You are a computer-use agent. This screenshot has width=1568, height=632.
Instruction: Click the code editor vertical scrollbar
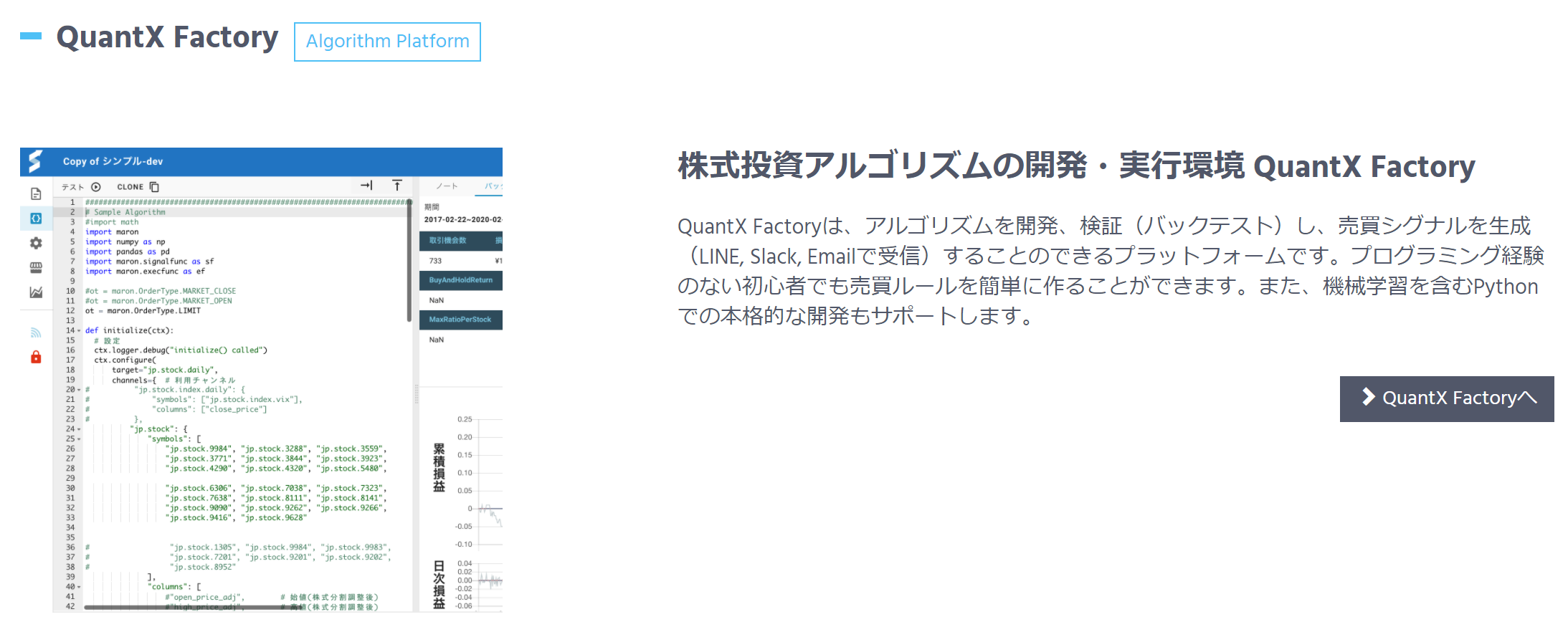coord(409,262)
